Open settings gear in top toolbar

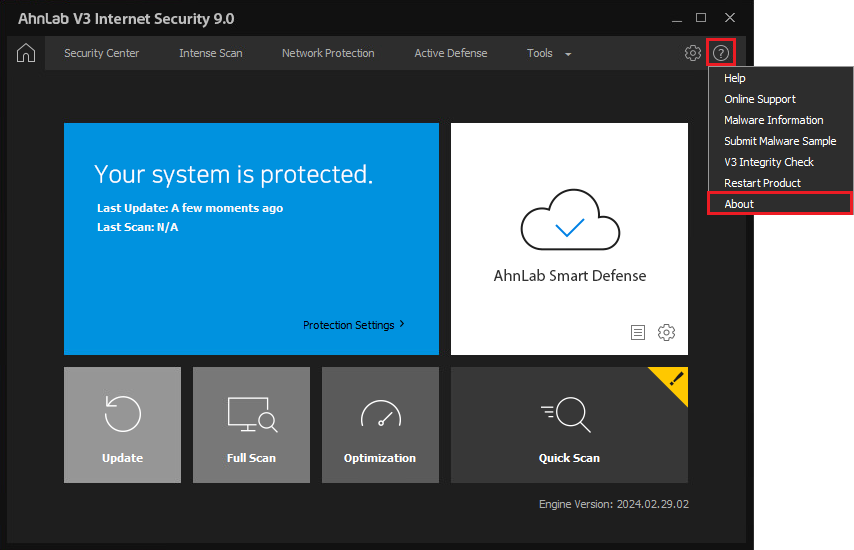(x=692, y=53)
